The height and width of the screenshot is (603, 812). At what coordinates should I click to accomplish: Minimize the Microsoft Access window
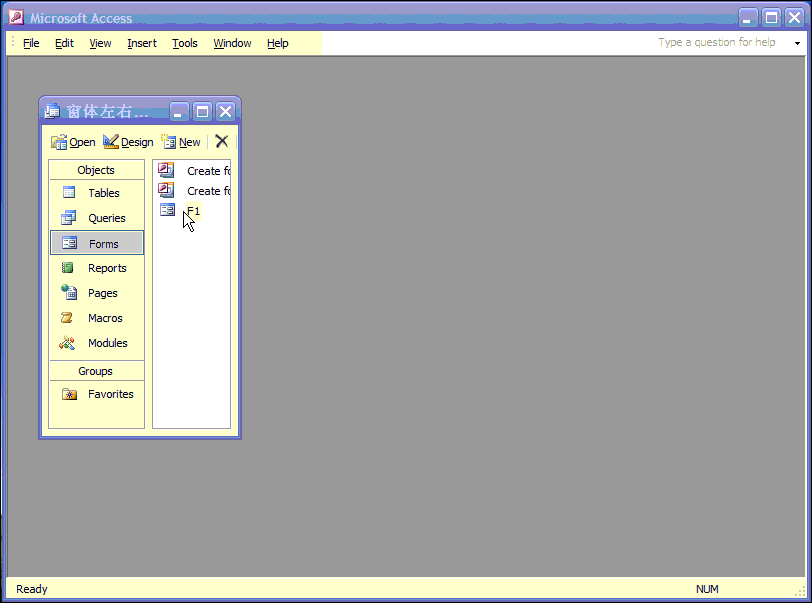click(x=747, y=18)
